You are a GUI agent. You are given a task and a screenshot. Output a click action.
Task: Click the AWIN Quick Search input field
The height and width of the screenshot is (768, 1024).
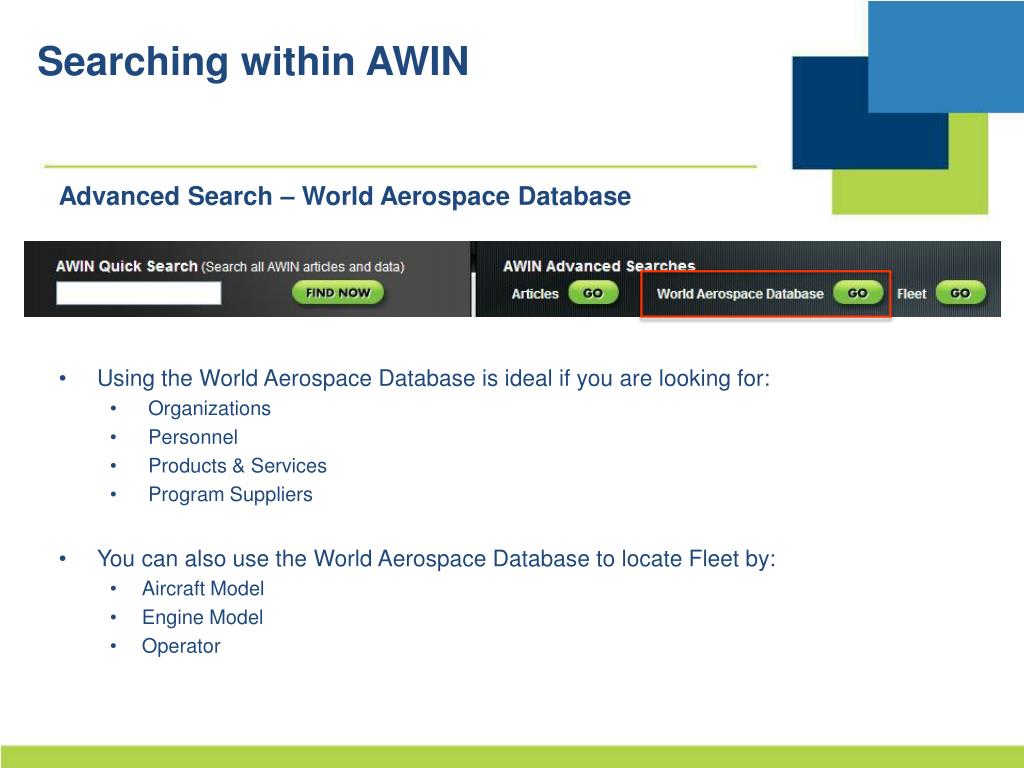[138, 293]
